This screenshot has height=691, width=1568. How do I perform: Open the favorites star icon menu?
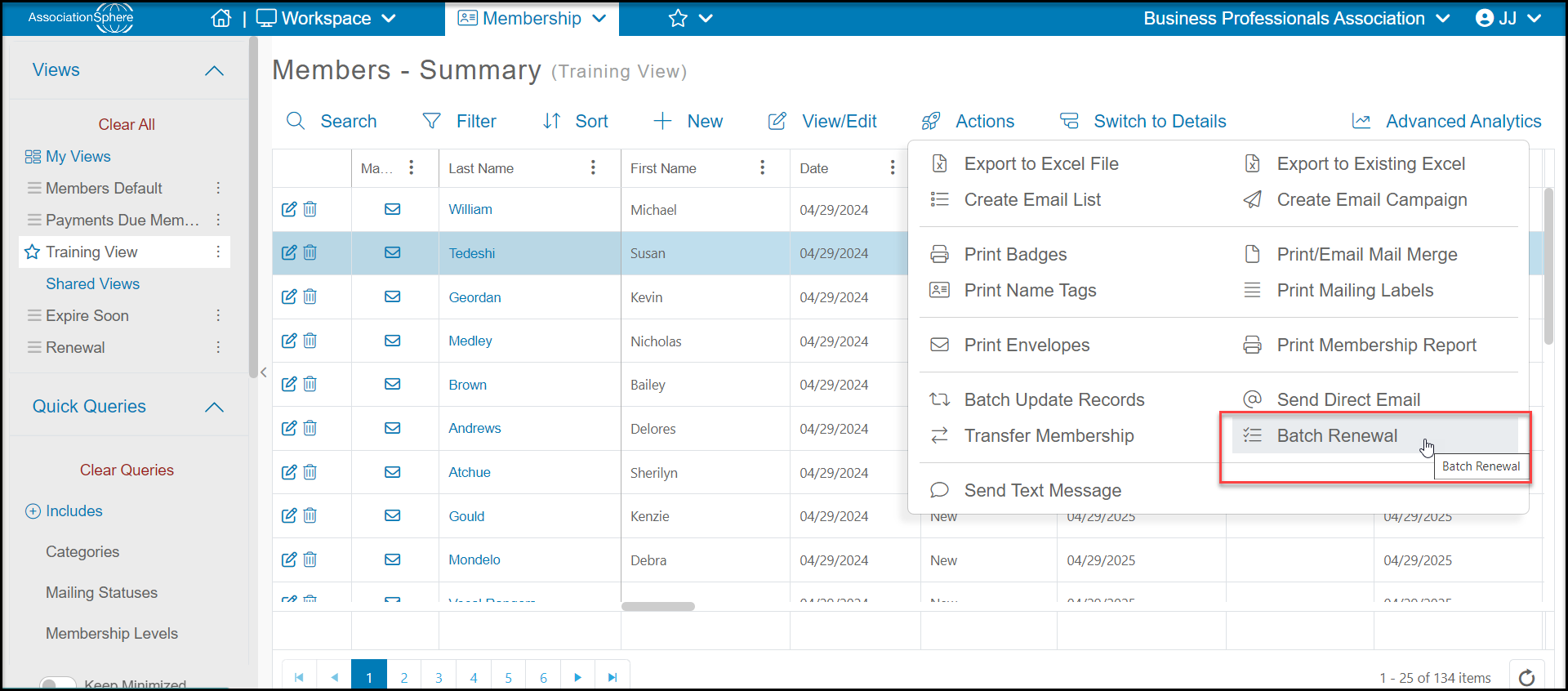[691, 18]
